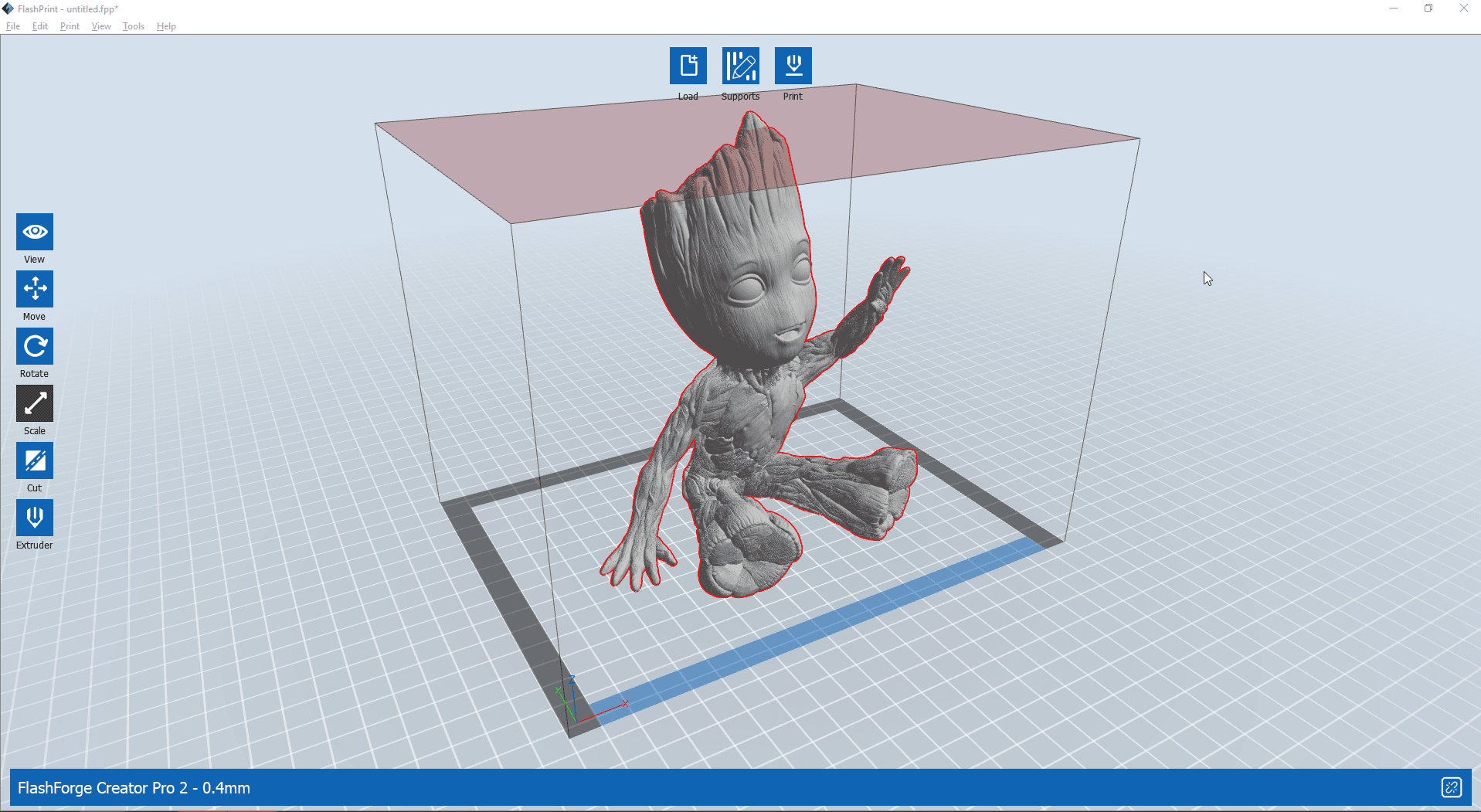Screen dimensions: 1481x812
Task: Open the Help menu
Action: (165, 25)
